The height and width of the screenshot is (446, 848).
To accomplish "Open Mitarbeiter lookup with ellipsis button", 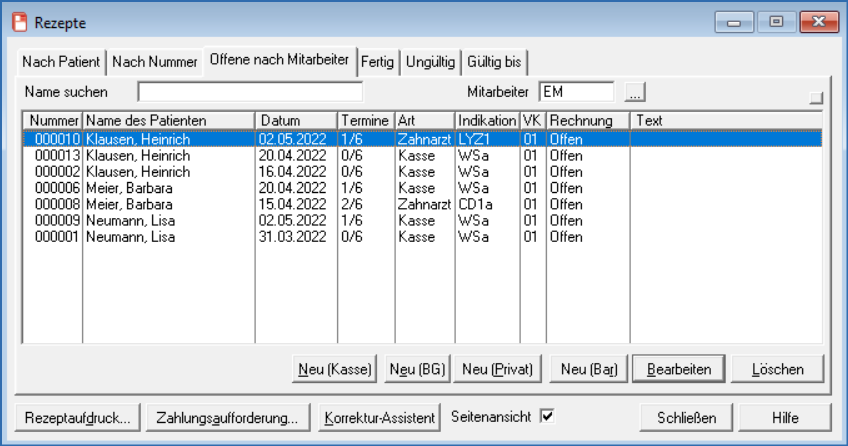I will click(x=636, y=92).
